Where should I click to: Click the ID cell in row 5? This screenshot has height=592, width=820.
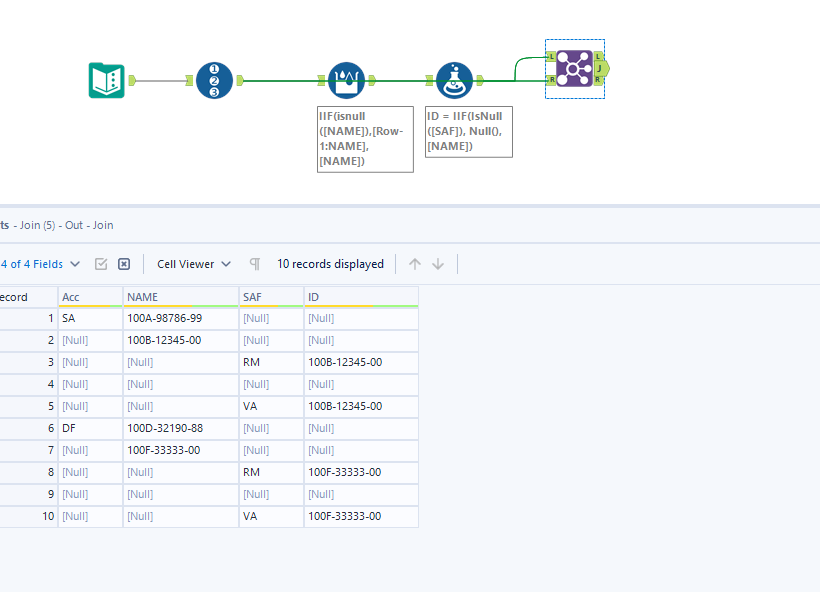coord(361,406)
